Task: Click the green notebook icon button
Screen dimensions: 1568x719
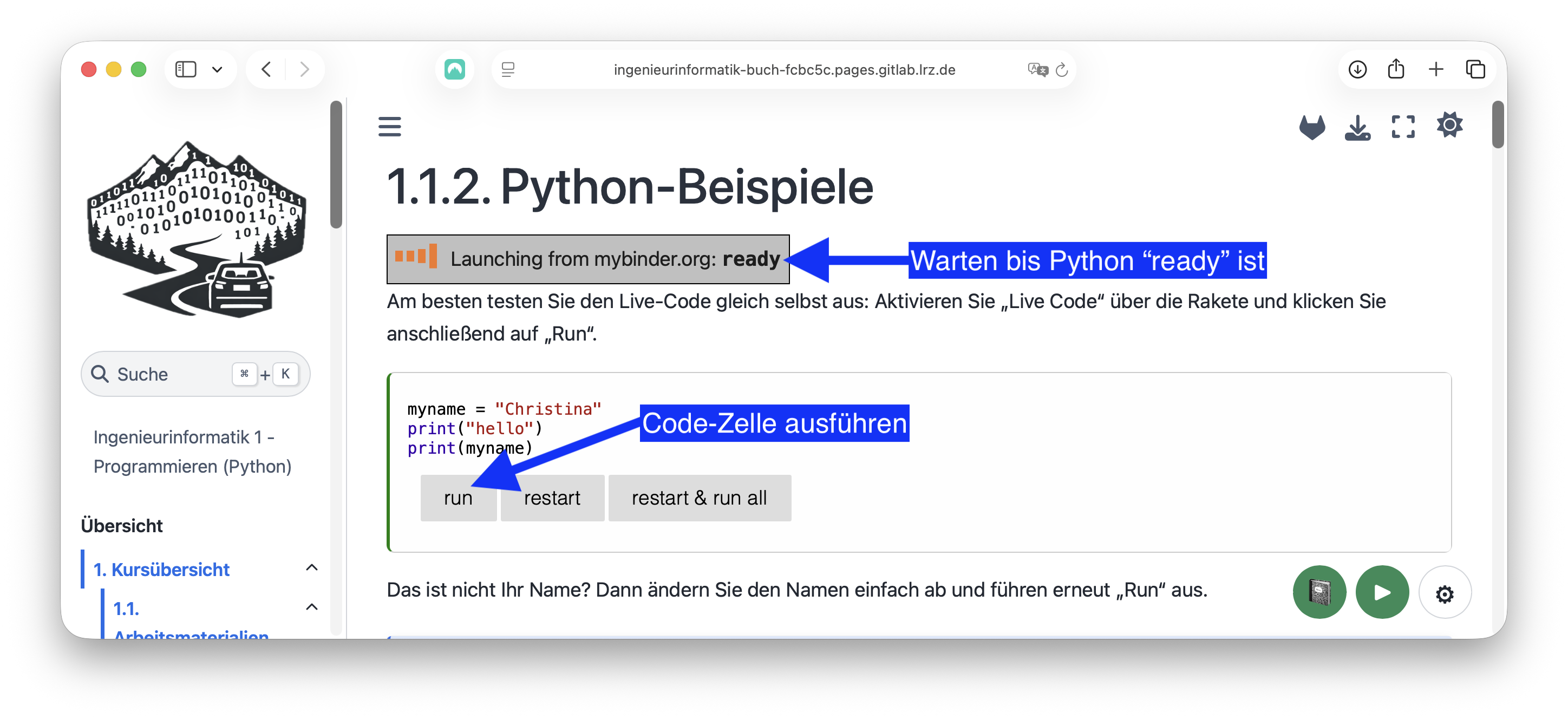Action: coord(1319,592)
